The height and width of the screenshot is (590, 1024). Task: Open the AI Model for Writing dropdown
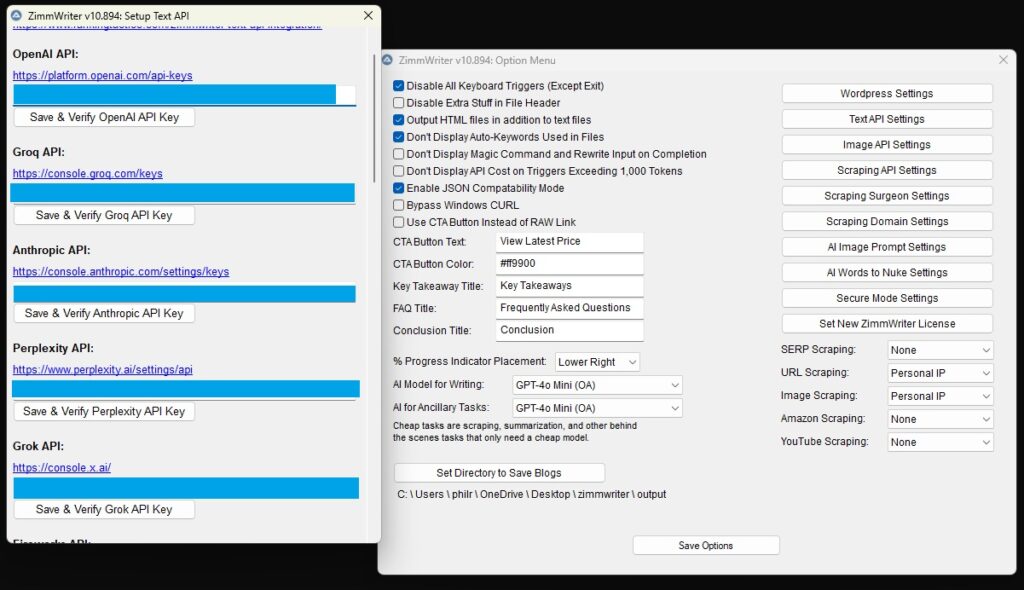coord(597,385)
